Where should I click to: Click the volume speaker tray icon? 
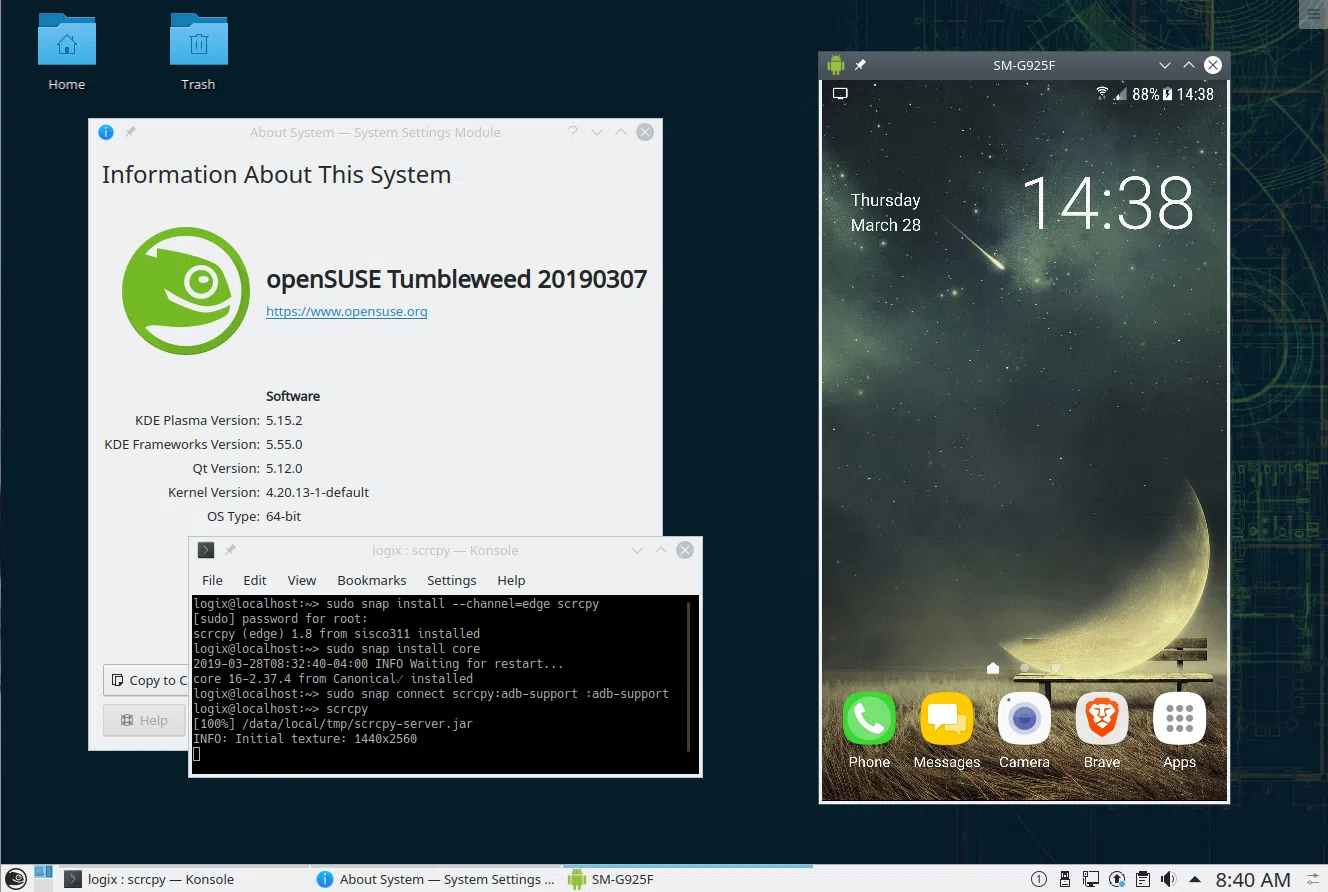point(1168,879)
